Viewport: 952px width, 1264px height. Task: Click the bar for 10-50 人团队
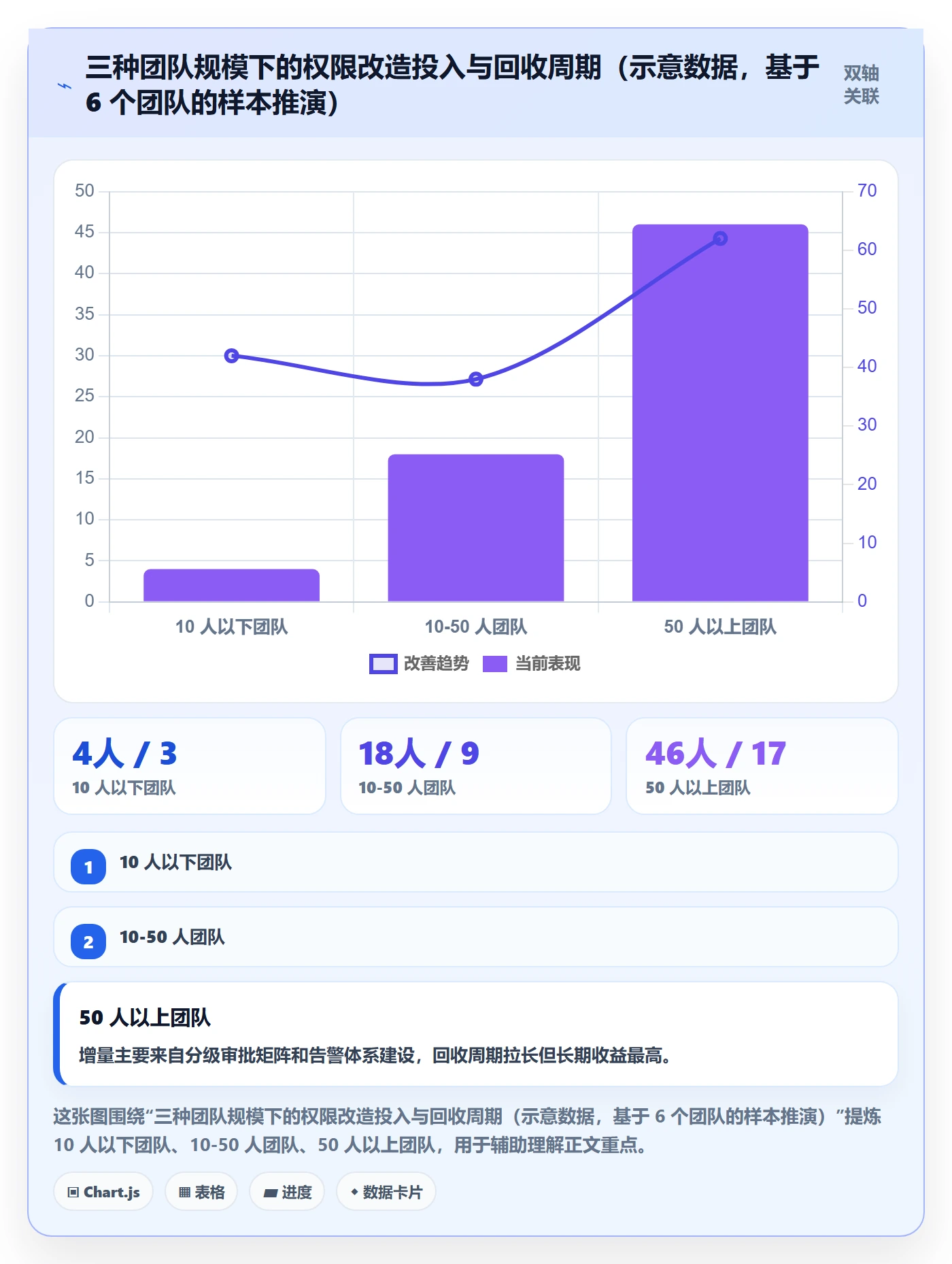(476, 528)
